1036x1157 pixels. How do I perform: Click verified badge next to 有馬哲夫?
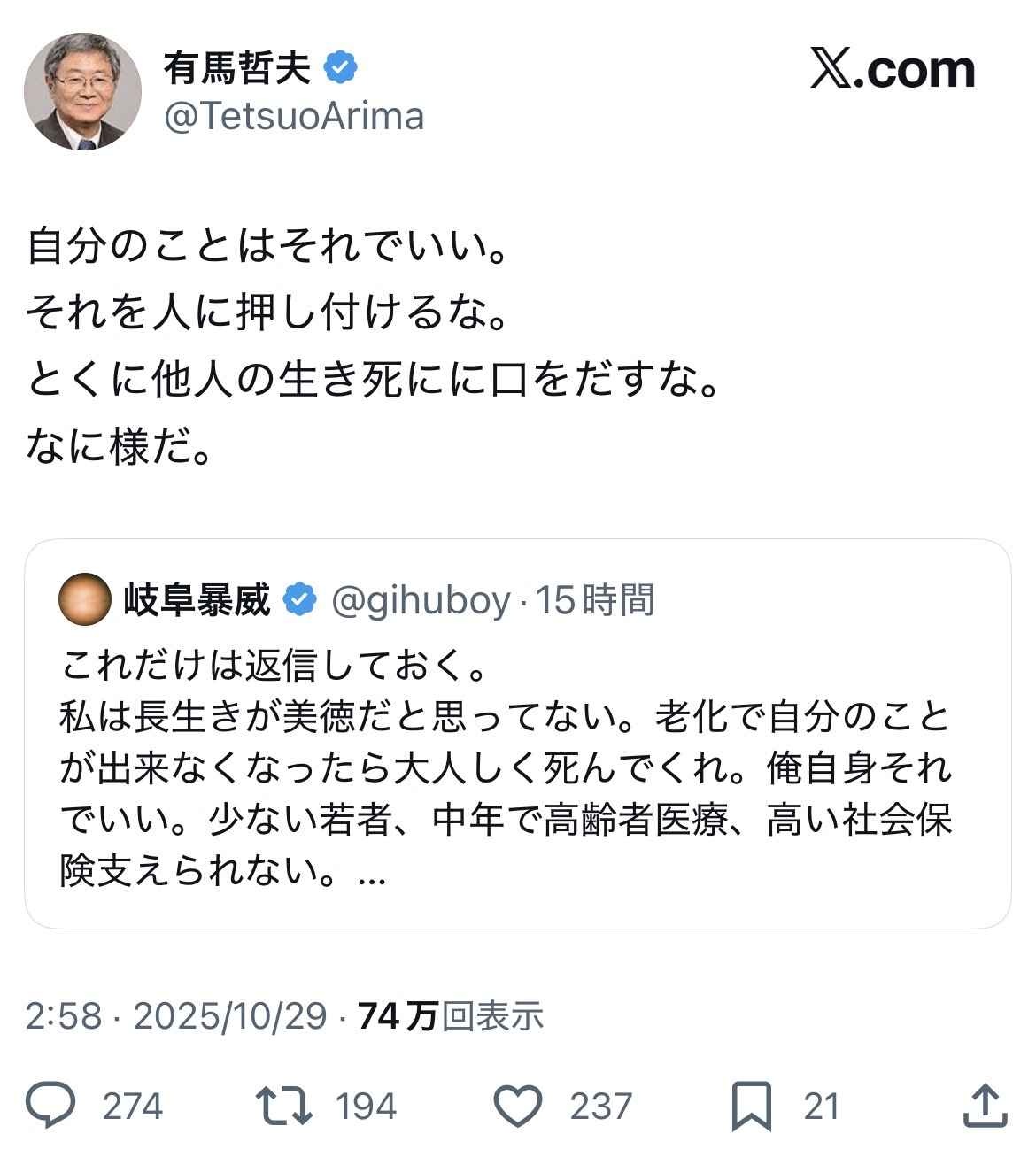coord(341,68)
